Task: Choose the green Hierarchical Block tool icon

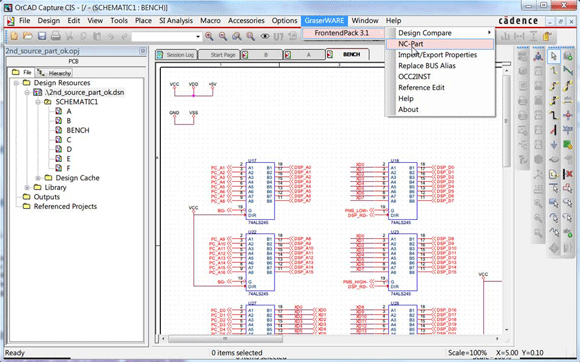Action: click(x=568, y=145)
